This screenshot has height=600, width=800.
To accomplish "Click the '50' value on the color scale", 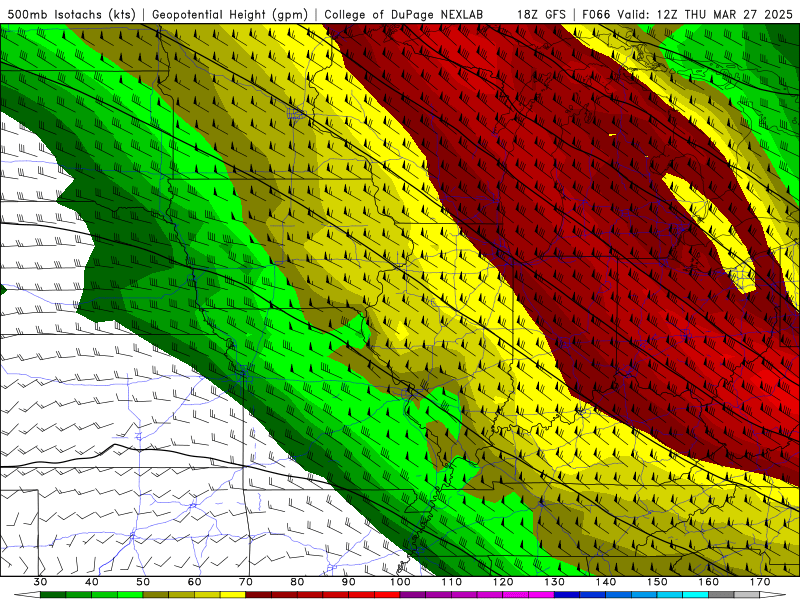I will point(143,582).
